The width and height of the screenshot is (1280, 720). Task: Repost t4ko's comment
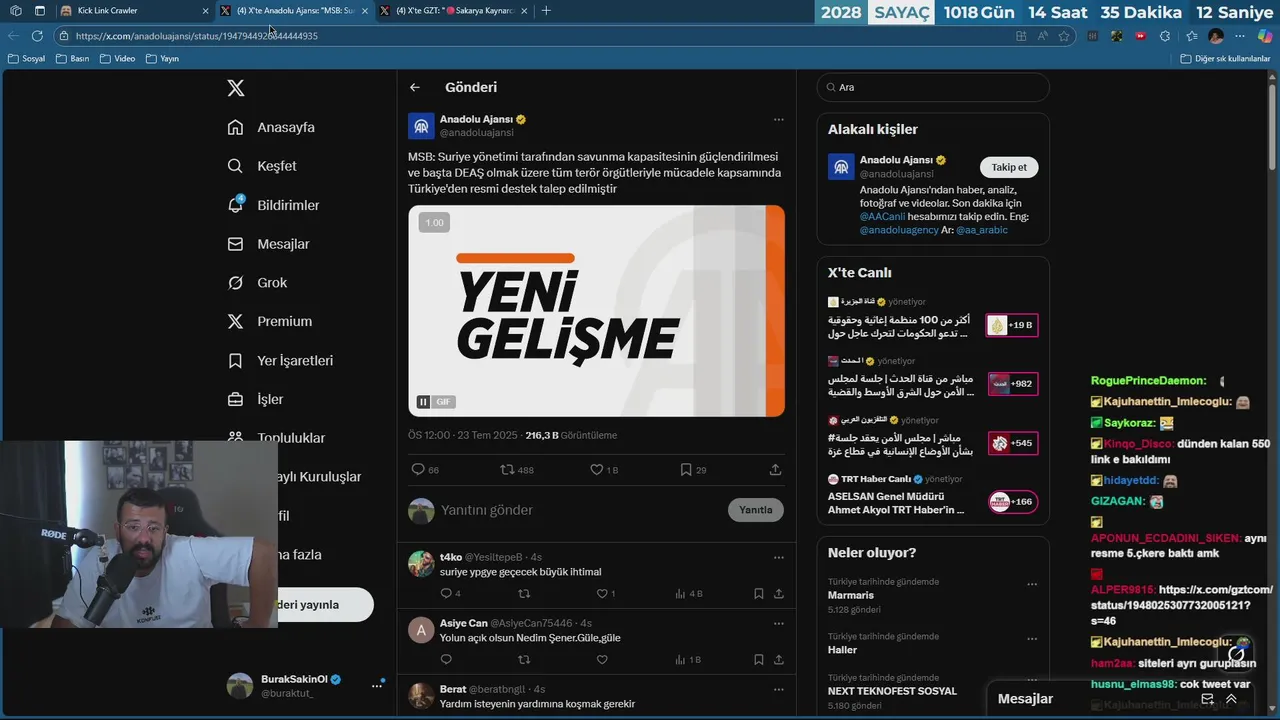[x=524, y=593]
